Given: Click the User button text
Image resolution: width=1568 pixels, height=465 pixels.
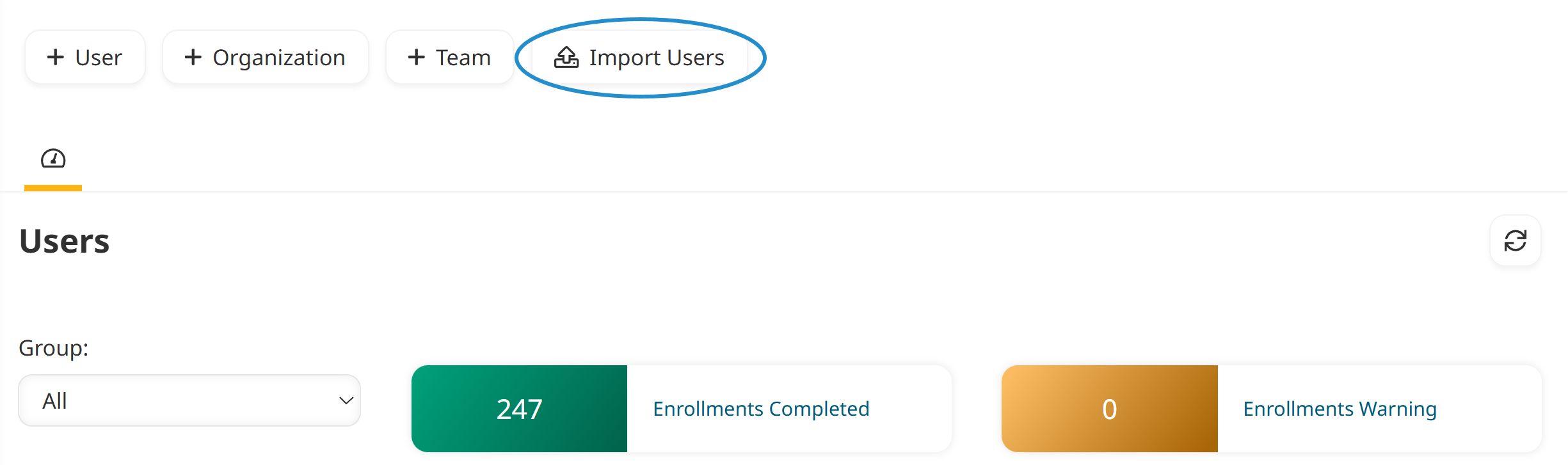Looking at the screenshot, I should [99, 58].
